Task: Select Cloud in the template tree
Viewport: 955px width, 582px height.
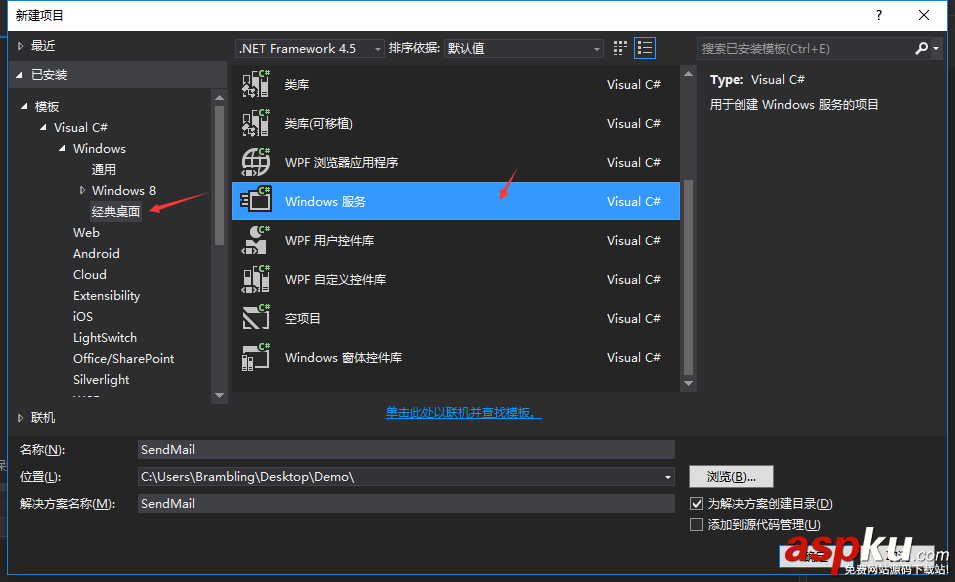Action: click(90, 275)
